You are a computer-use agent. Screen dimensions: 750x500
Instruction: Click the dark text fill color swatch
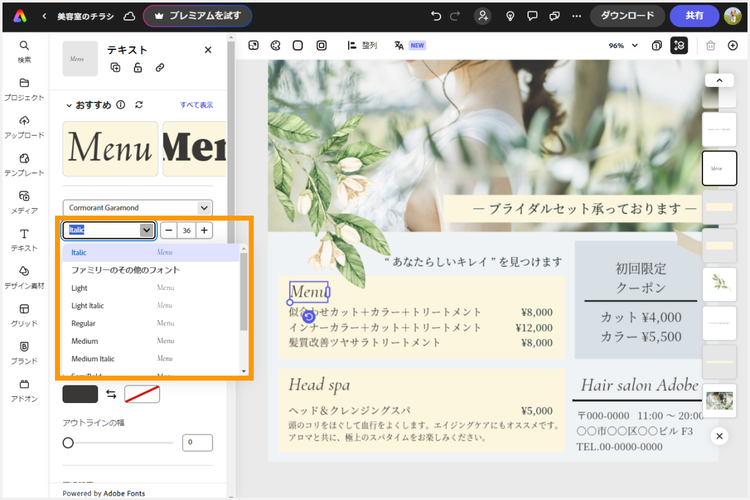point(80,394)
